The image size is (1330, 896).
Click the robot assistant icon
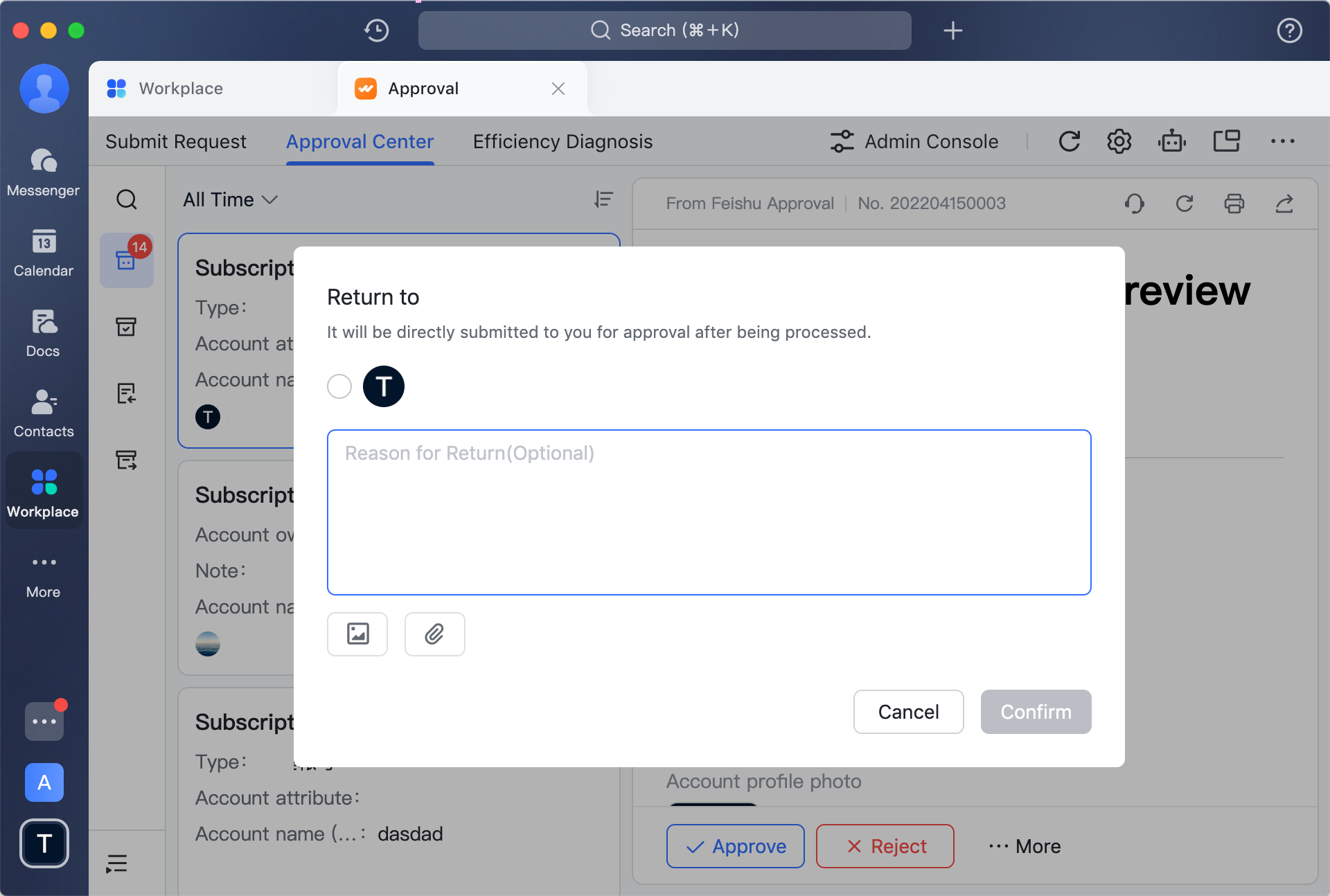point(1171,141)
